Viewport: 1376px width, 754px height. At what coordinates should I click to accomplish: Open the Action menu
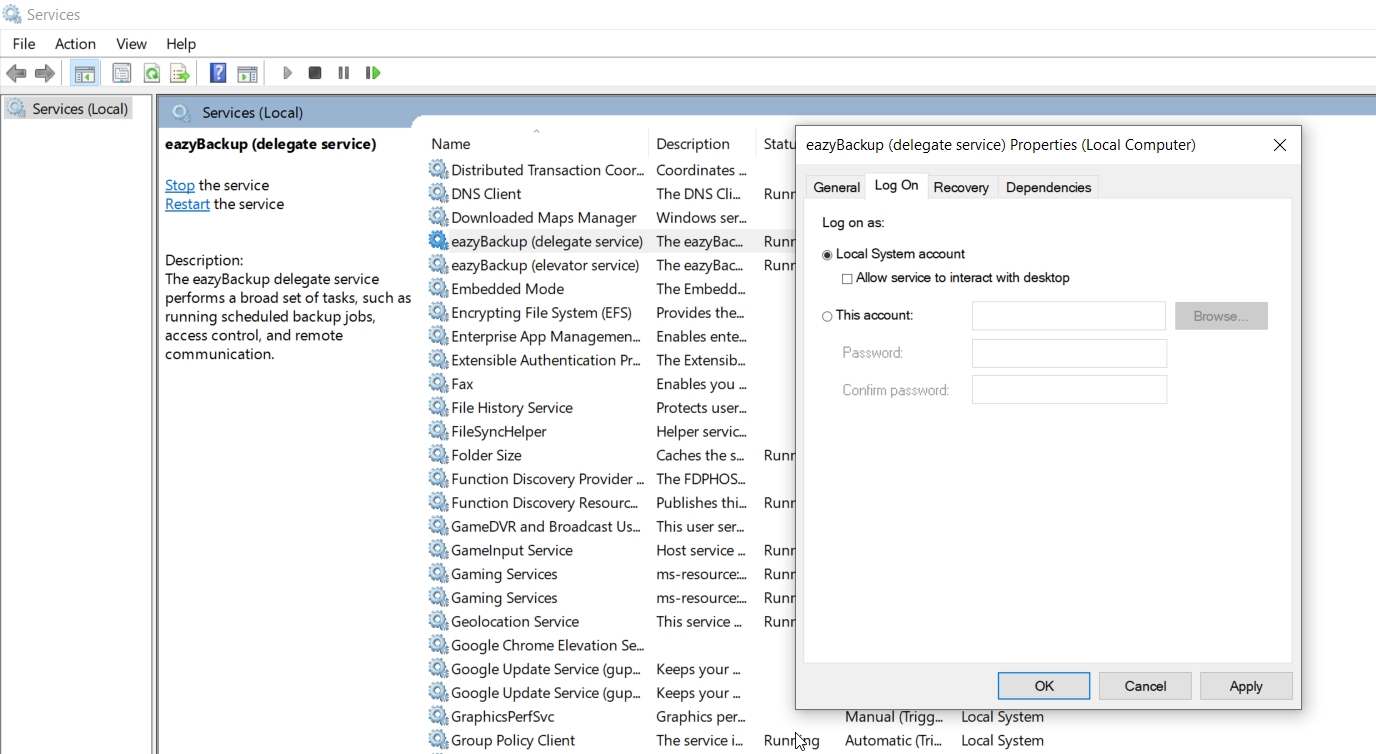coord(75,44)
